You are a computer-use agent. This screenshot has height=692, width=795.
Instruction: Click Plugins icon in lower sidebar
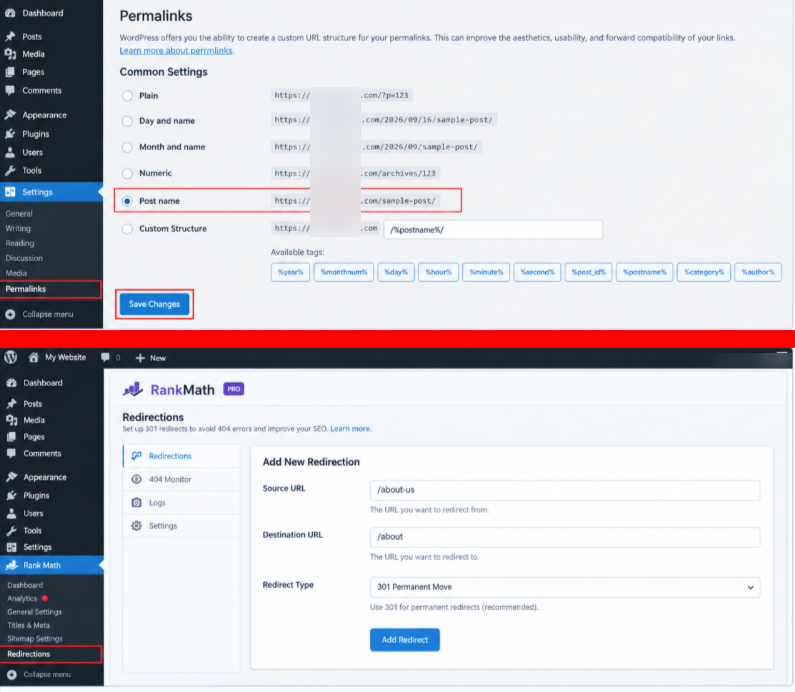(x=11, y=495)
